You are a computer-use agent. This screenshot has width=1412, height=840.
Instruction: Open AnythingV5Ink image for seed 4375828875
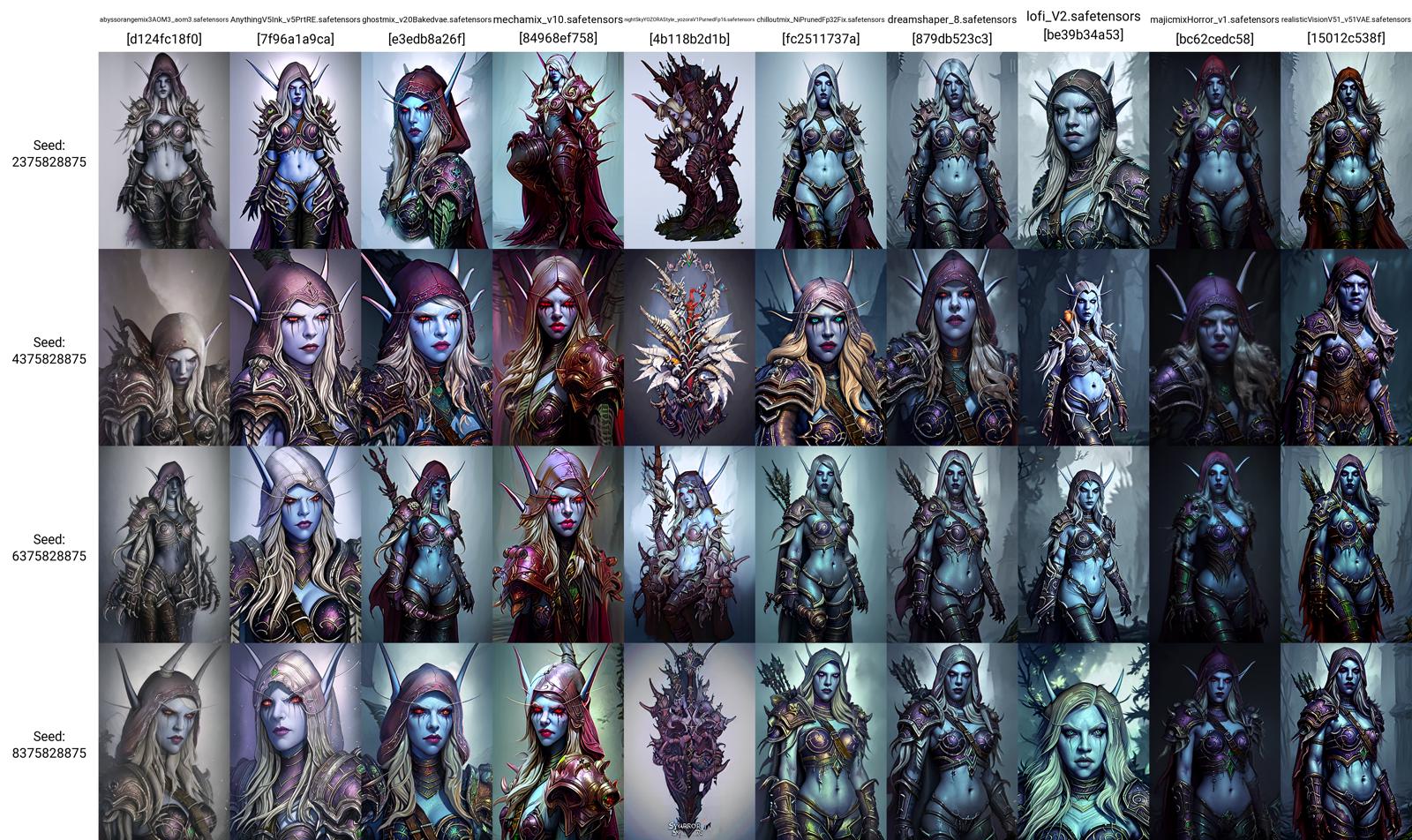click(x=296, y=347)
